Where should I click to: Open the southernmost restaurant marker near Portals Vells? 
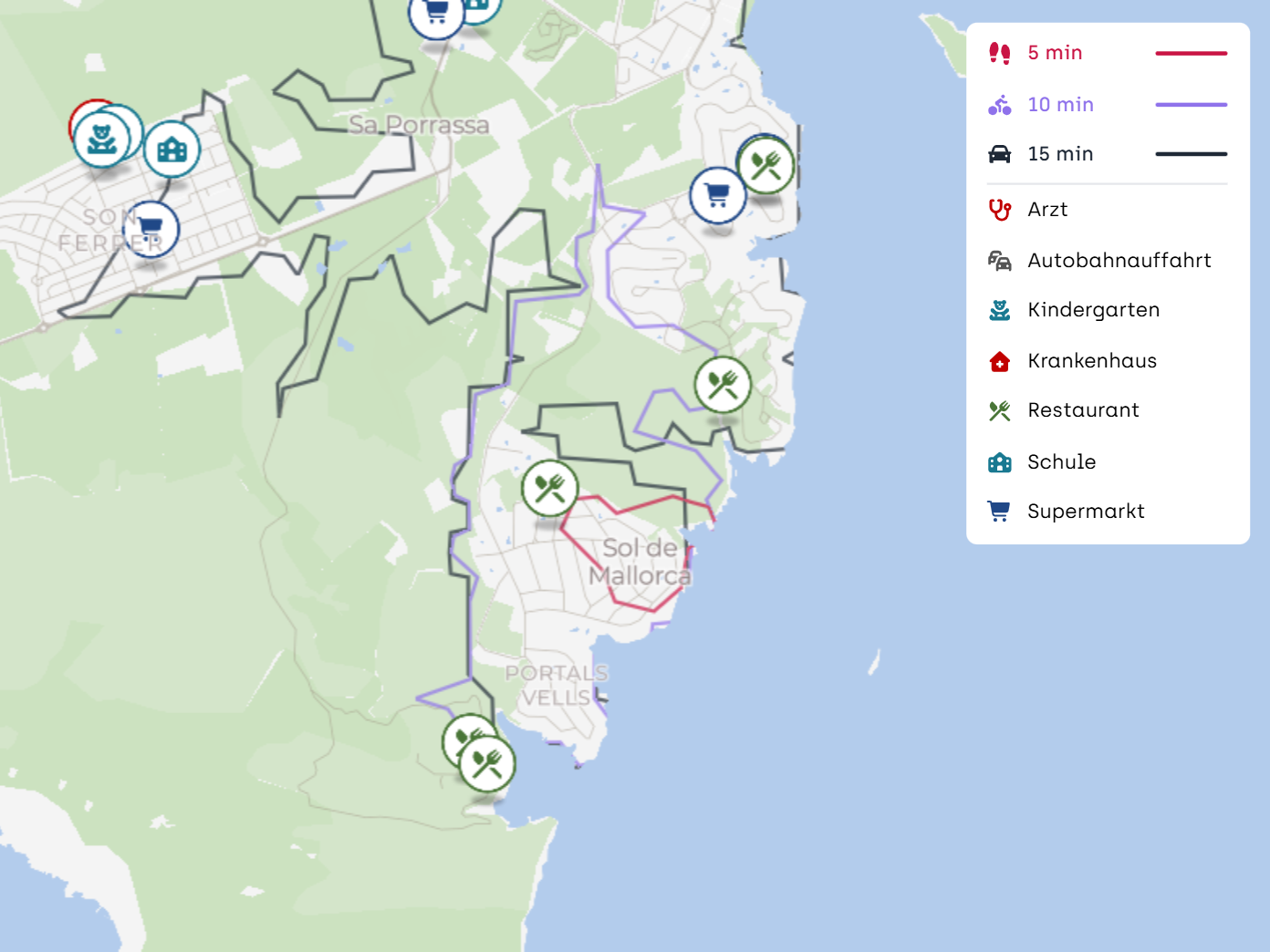pos(487,763)
